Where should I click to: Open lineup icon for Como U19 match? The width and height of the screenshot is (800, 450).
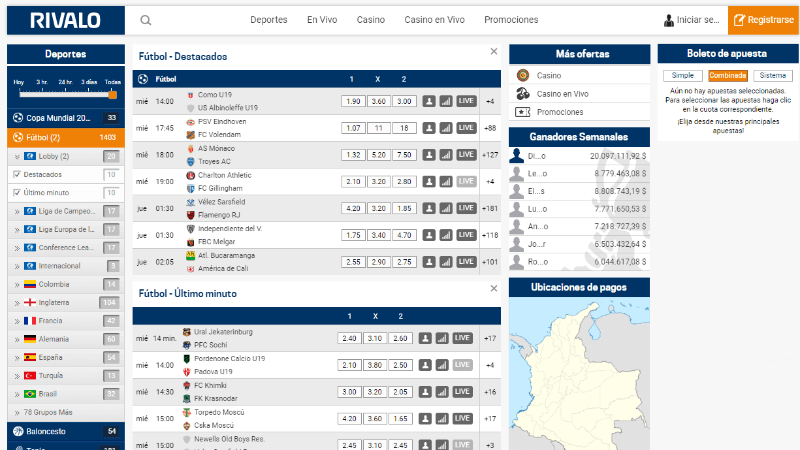tap(429, 101)
